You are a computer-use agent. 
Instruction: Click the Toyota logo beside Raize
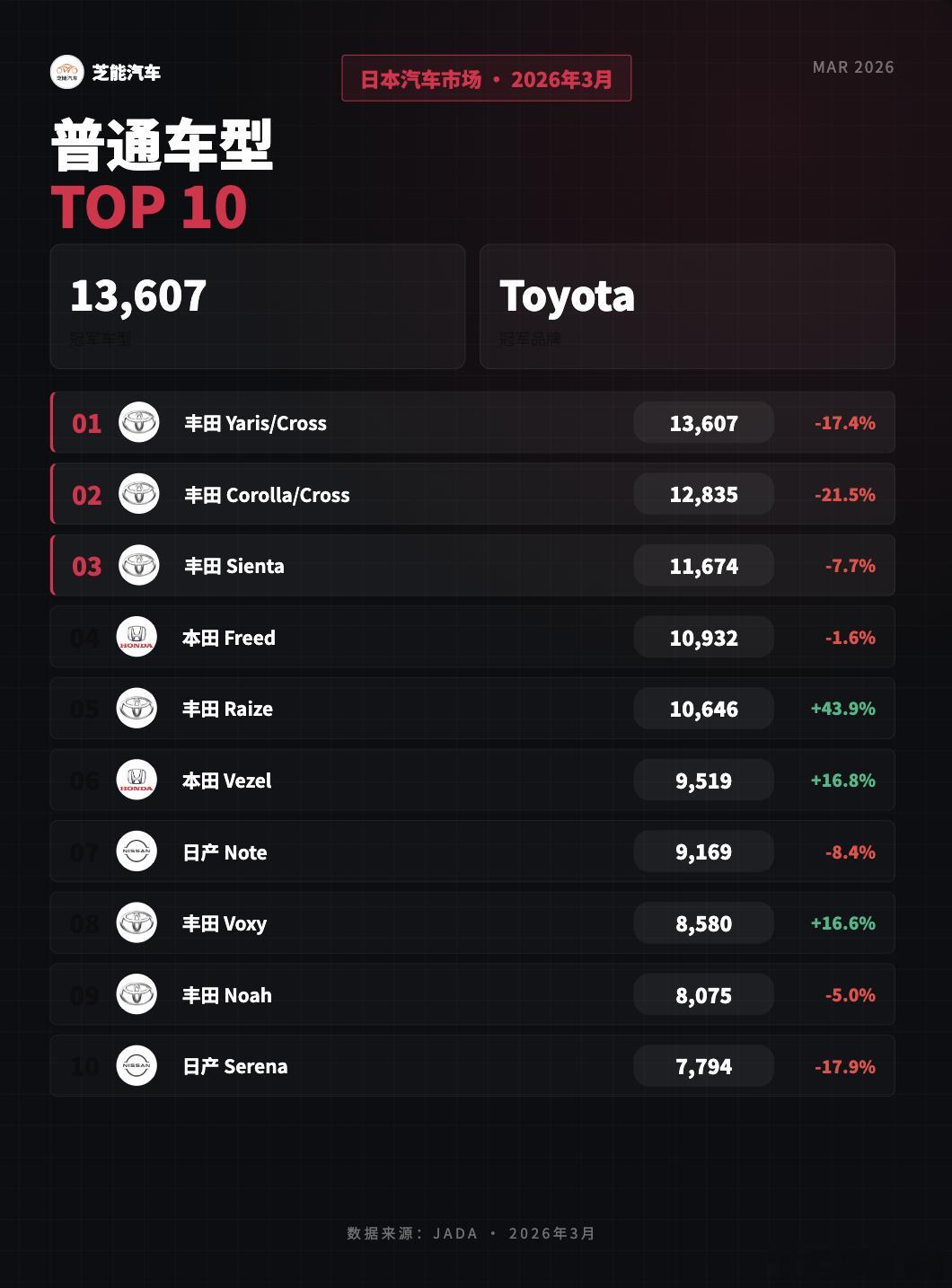(137, 709)
